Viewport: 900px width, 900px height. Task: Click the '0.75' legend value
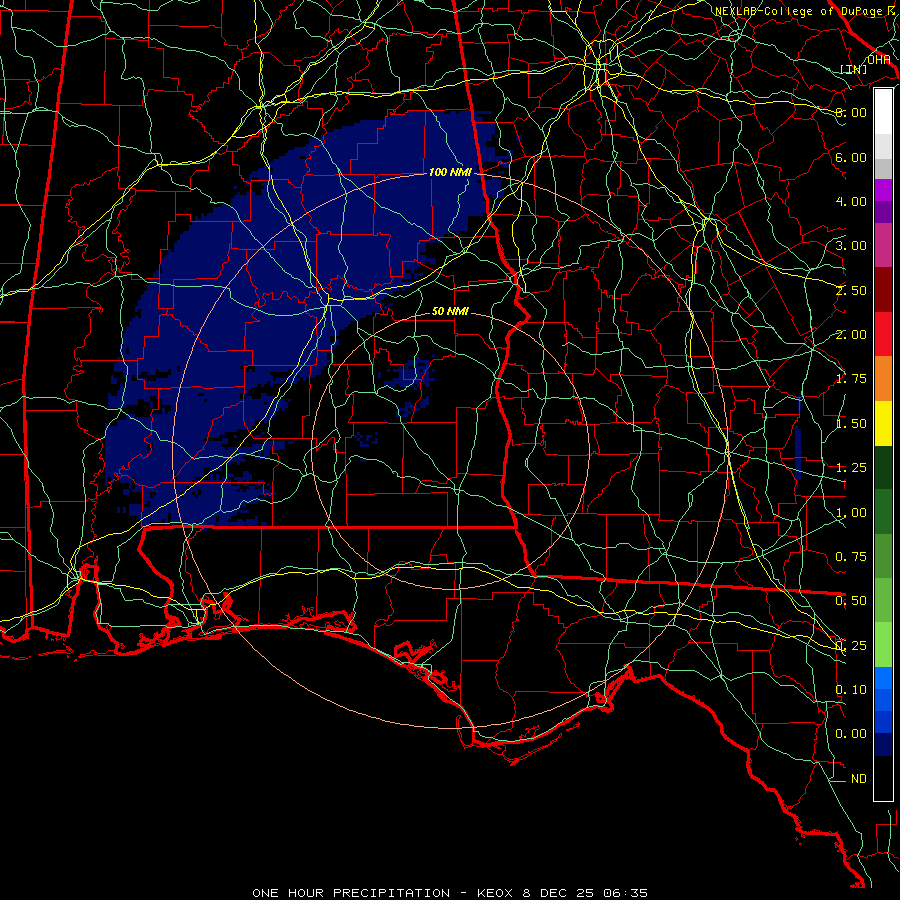(851, 556)
